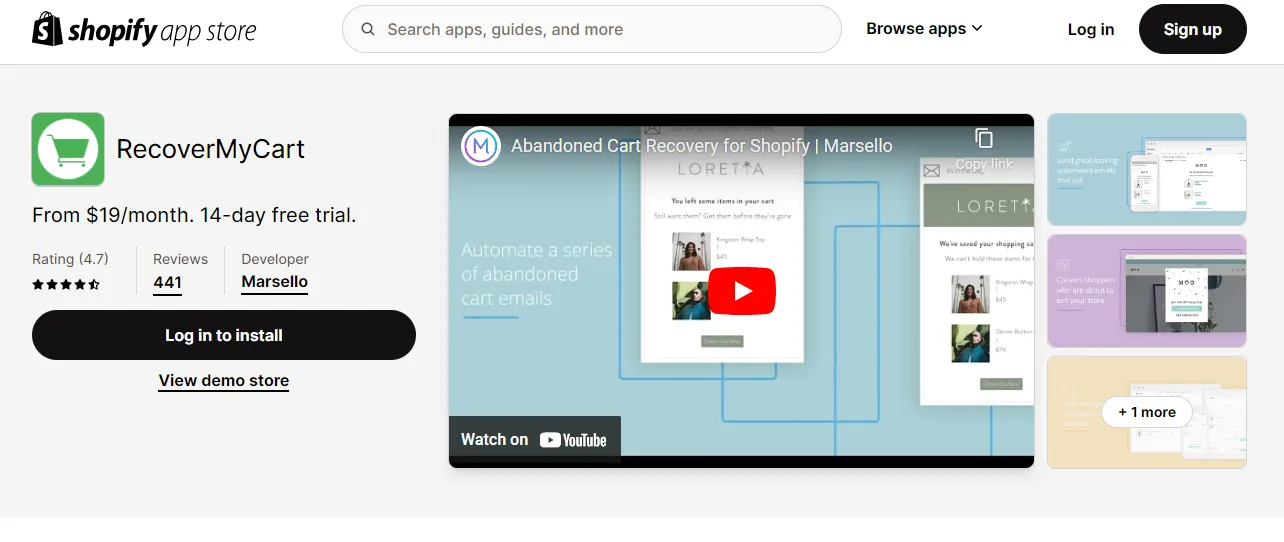This screenshot has width=1284, height=542.
Task: Open video title Abandoned Cart Recovery for Shopify
Action: pyautogui.click(x=702, y=146)
